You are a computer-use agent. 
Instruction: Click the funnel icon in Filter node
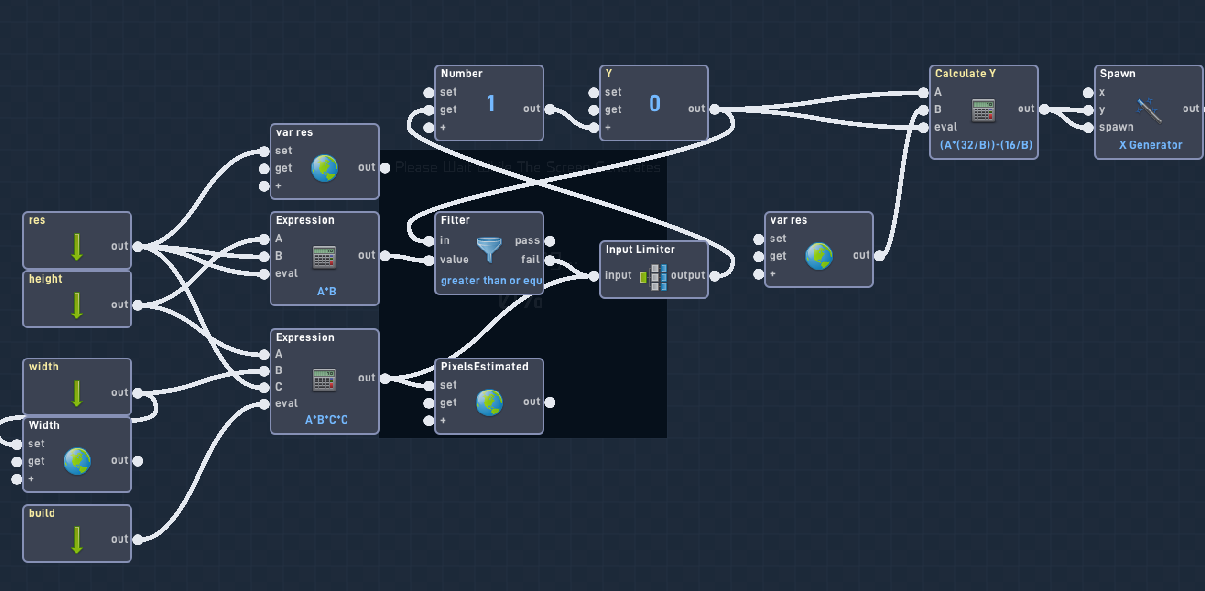[489, 250]
